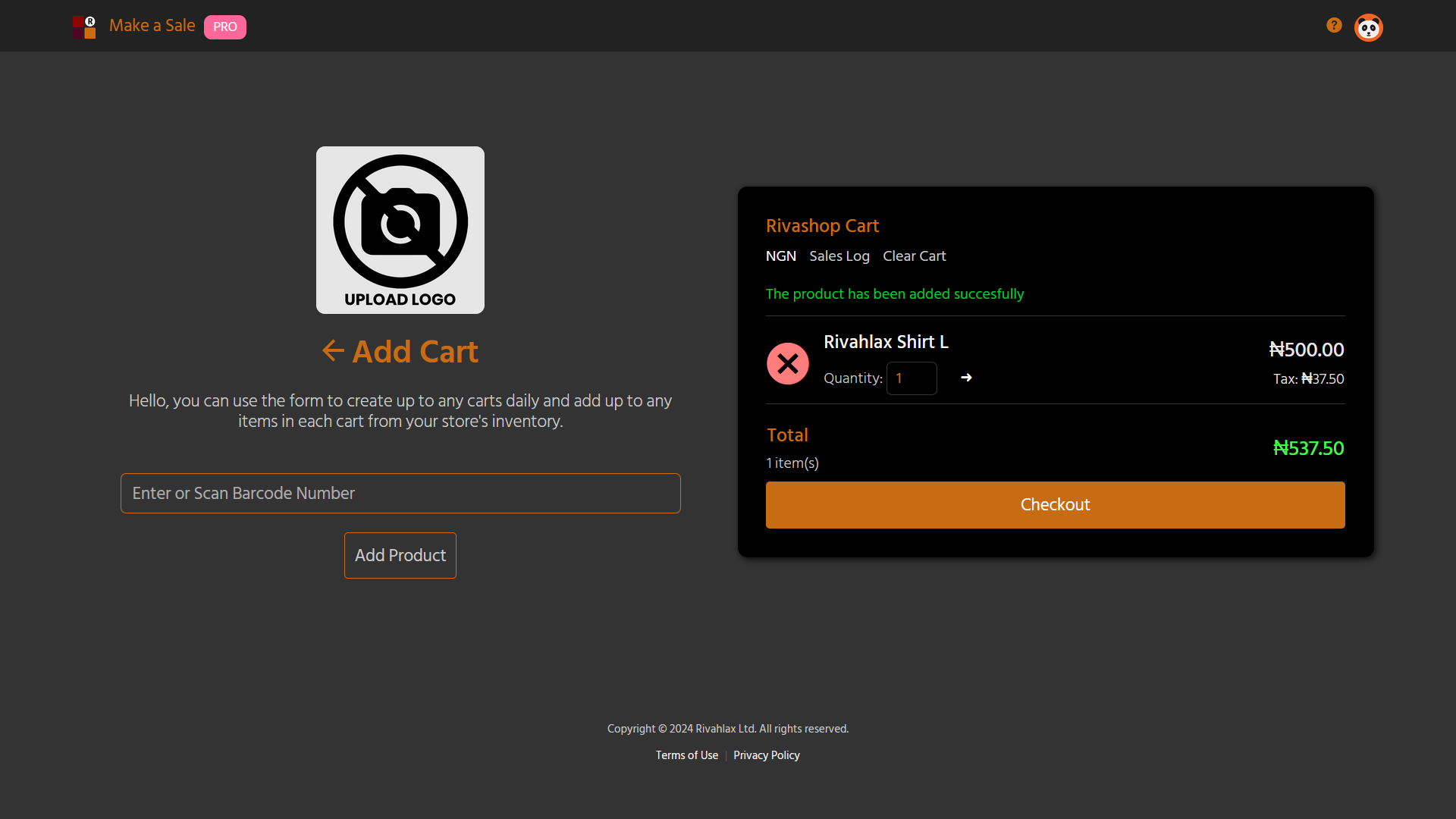Click the quantity update arrow
1456x819 pixels.
[966, 378]
